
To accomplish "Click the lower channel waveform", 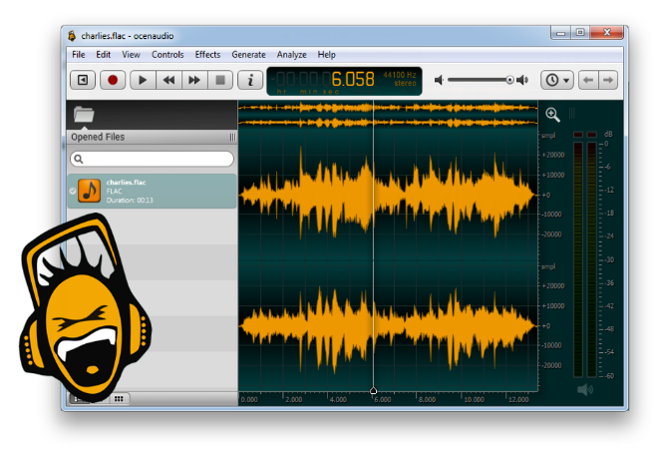I will click(388, 326).
